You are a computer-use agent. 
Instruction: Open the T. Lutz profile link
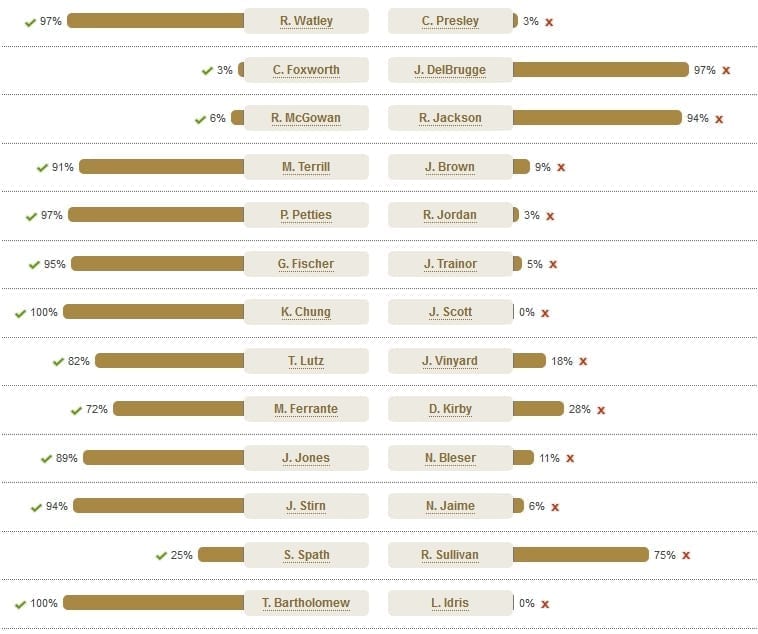(x=306, y=361)
